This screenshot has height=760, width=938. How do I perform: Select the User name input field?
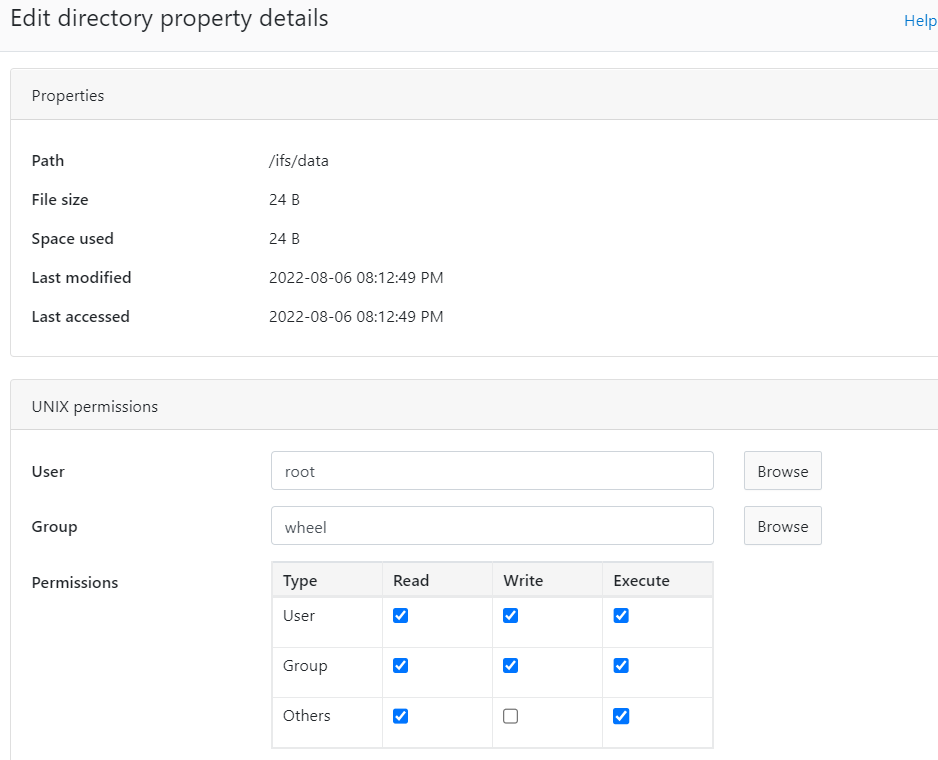(x=492, y=470)
